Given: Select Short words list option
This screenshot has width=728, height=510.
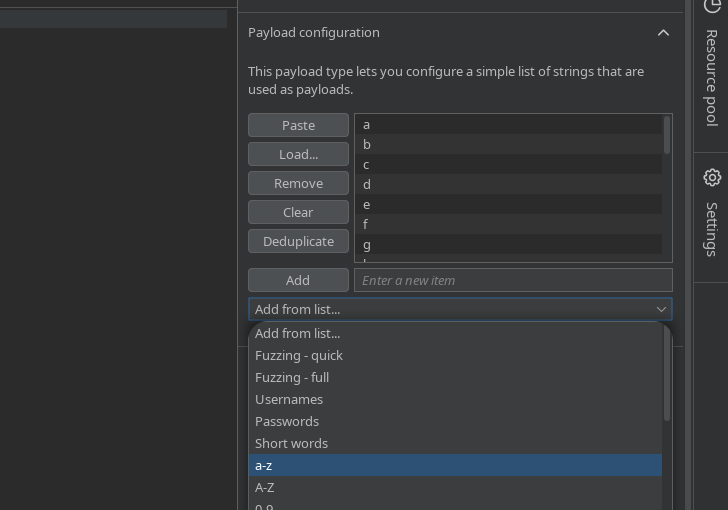Looking at the screenshot, I should click(291, 443).
